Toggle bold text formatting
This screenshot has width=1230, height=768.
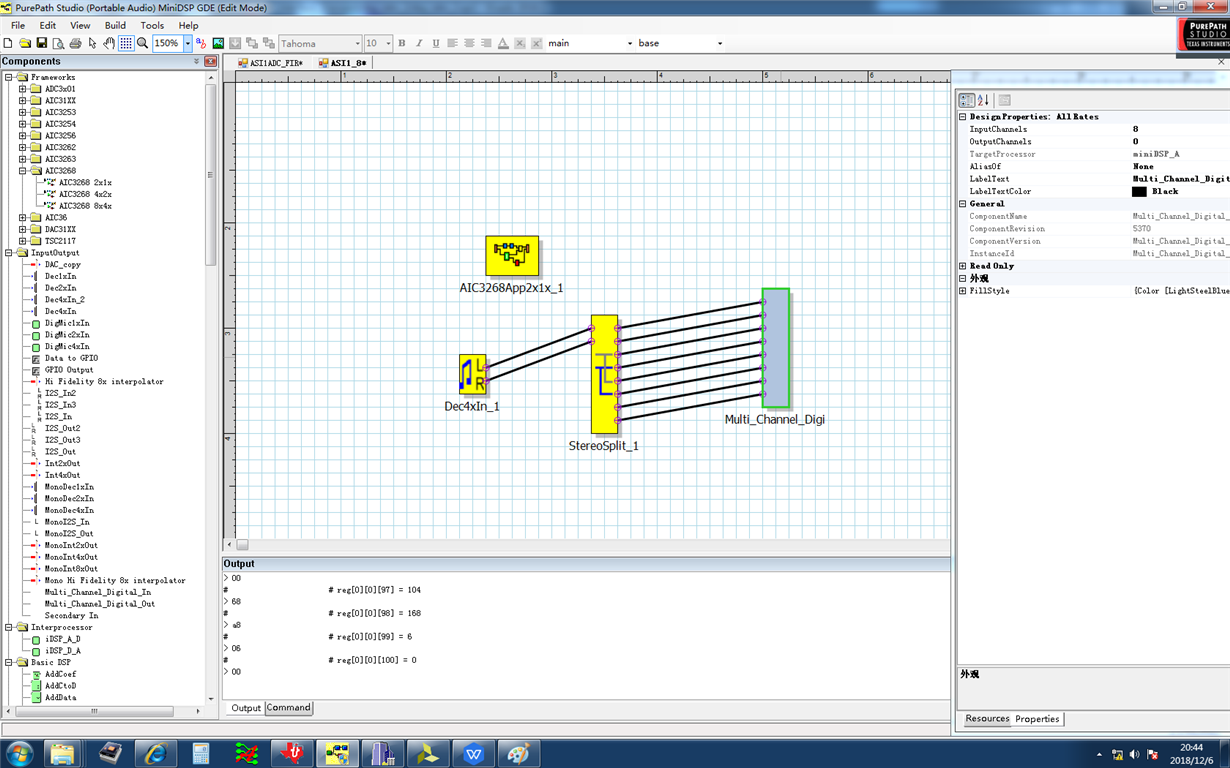point(402,44)
